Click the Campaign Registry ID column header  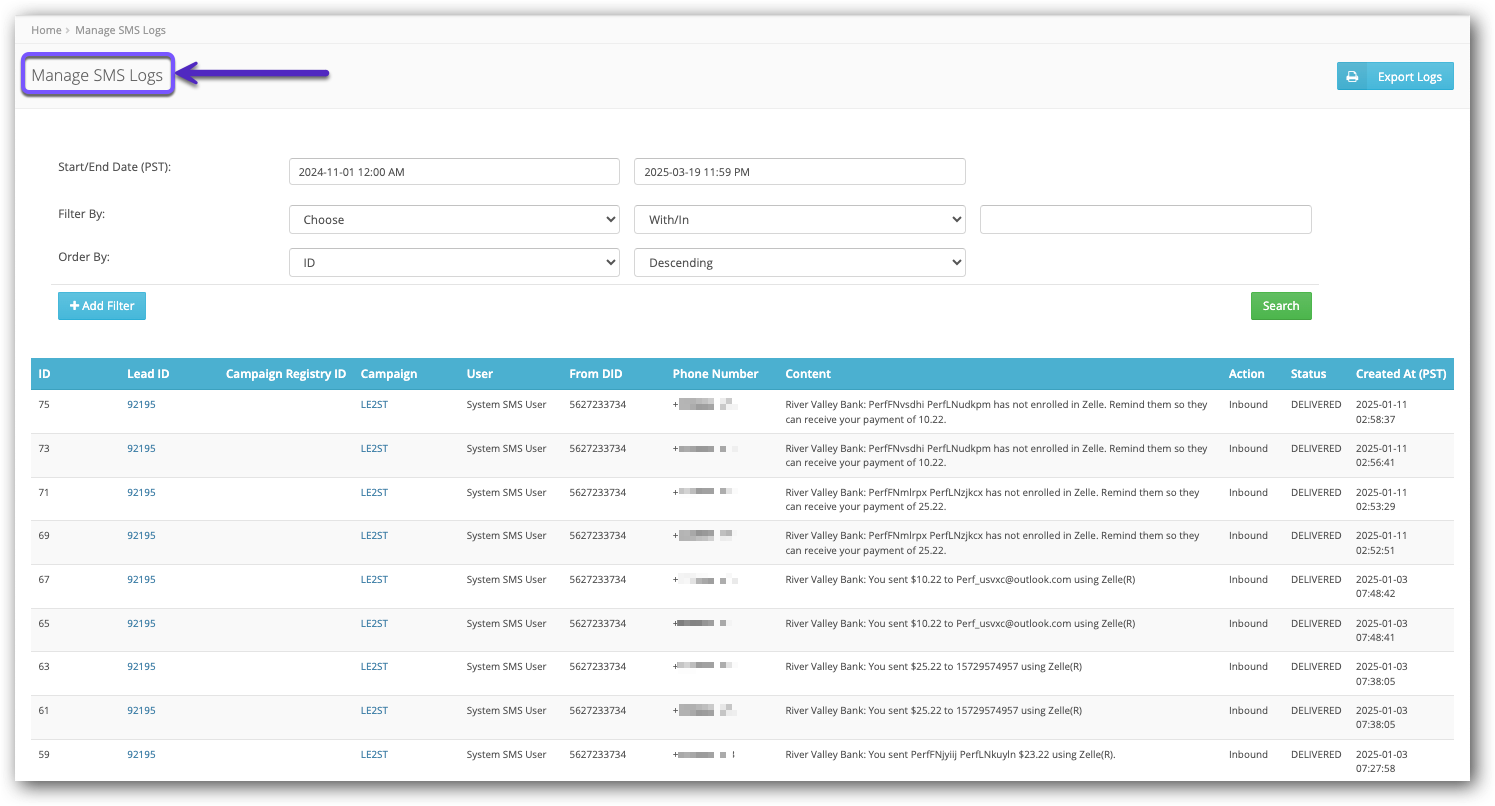(286, 374)
